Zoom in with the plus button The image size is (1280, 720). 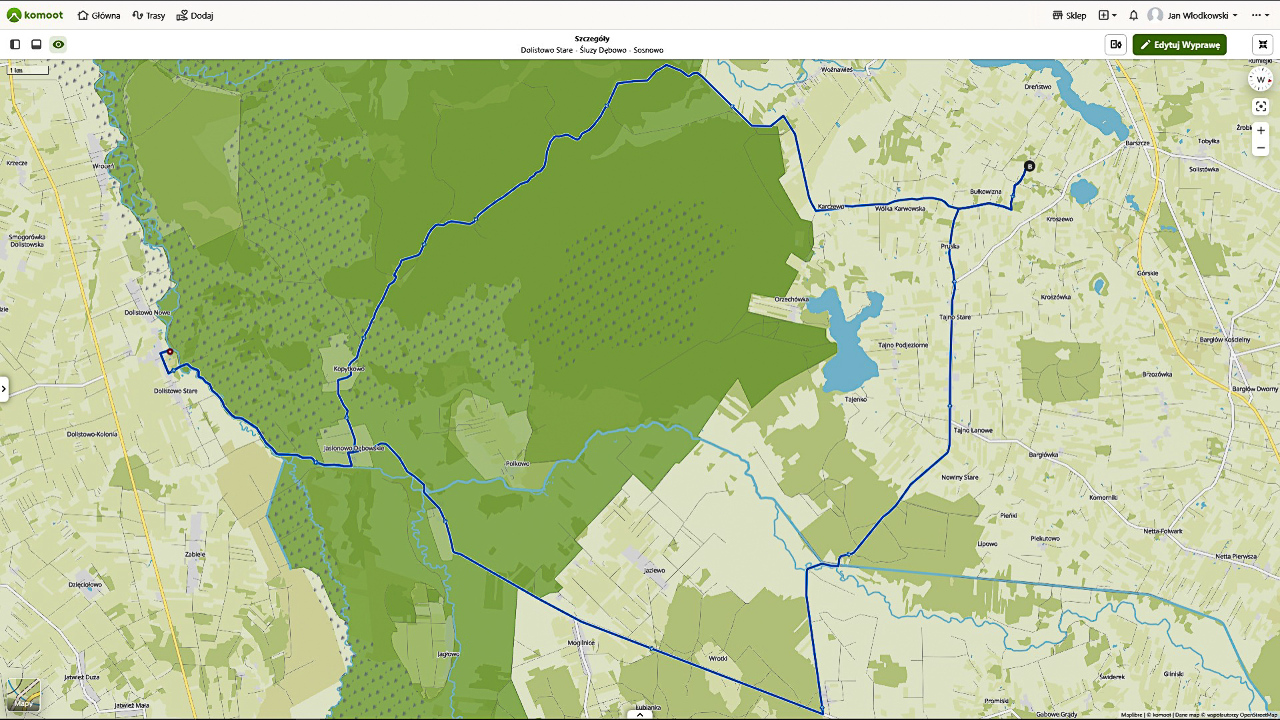(x=1261, y=131)
